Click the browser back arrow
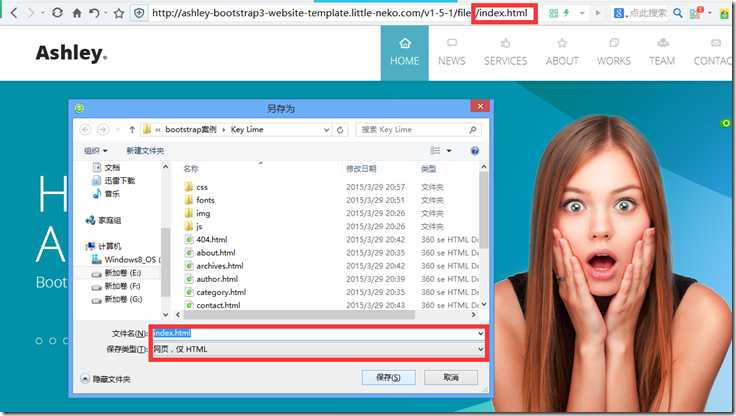 coord(14,13)
